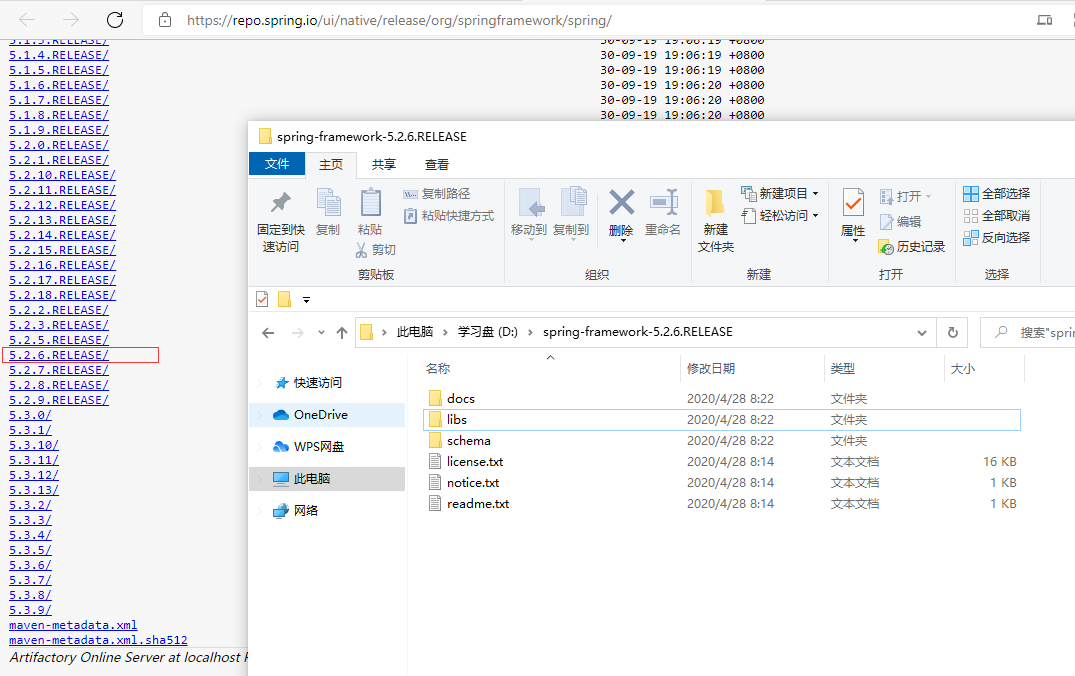
Task: Refresh the Explorer folder view
Action: click(x=952, y=333)
